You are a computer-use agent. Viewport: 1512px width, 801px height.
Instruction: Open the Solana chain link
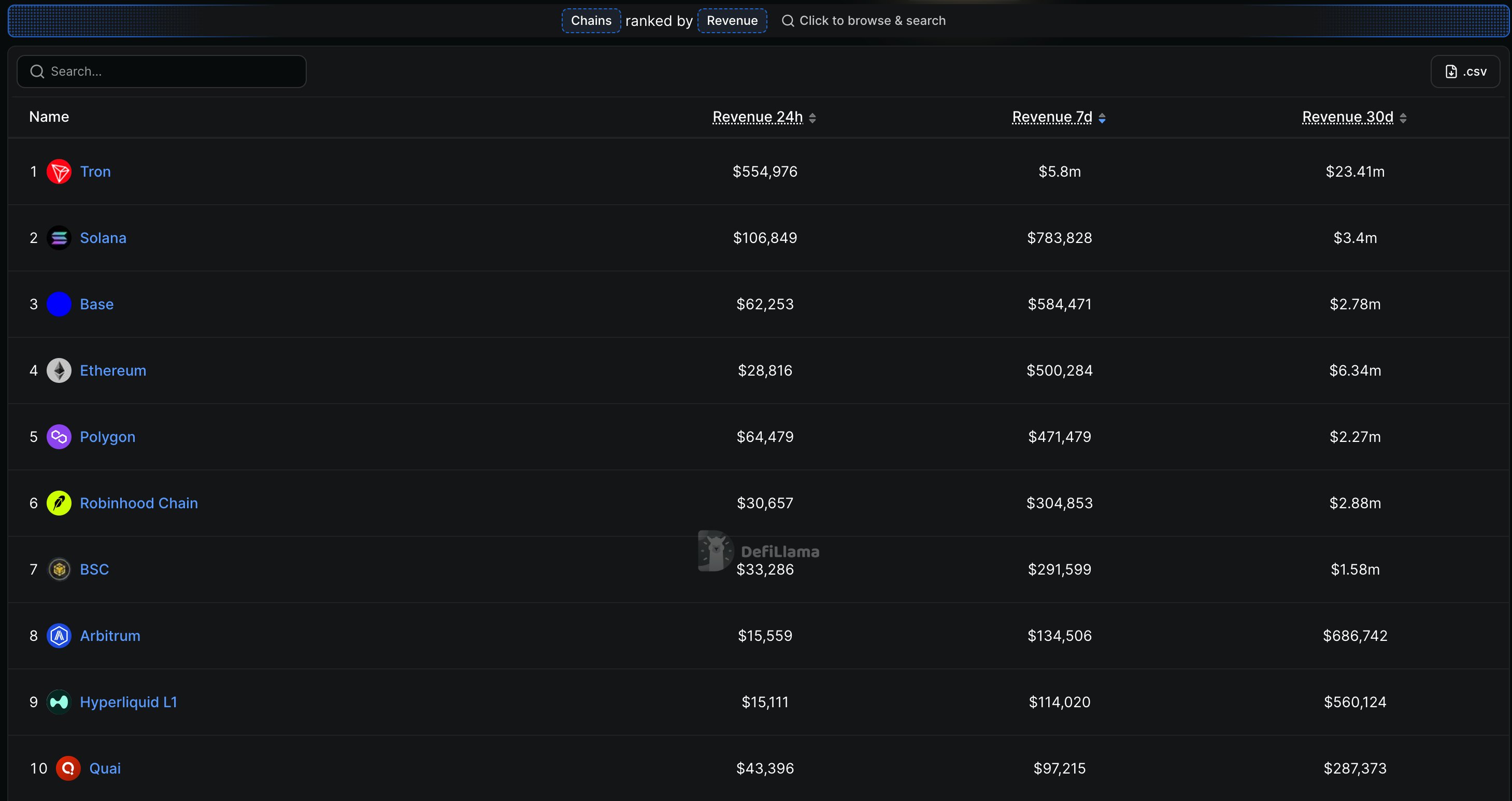pos(103,238)
